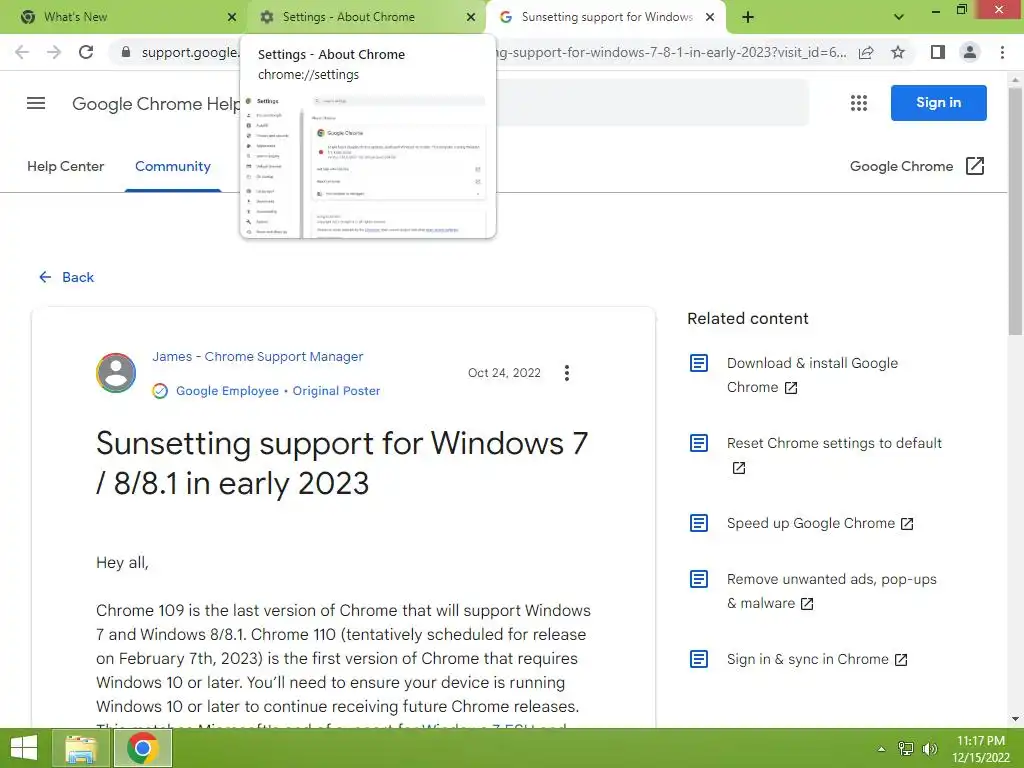Open Remove unwanted ads, pop-ups & malware
This screenshot has width=1024, height=768.
[x=831, y=591]
